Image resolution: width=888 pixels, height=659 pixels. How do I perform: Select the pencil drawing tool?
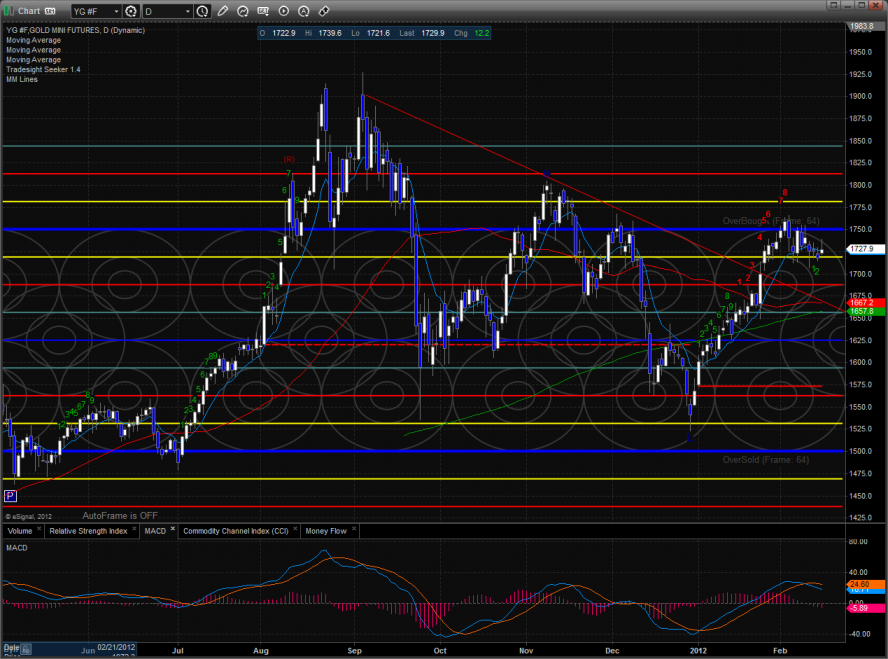point(223,11)
